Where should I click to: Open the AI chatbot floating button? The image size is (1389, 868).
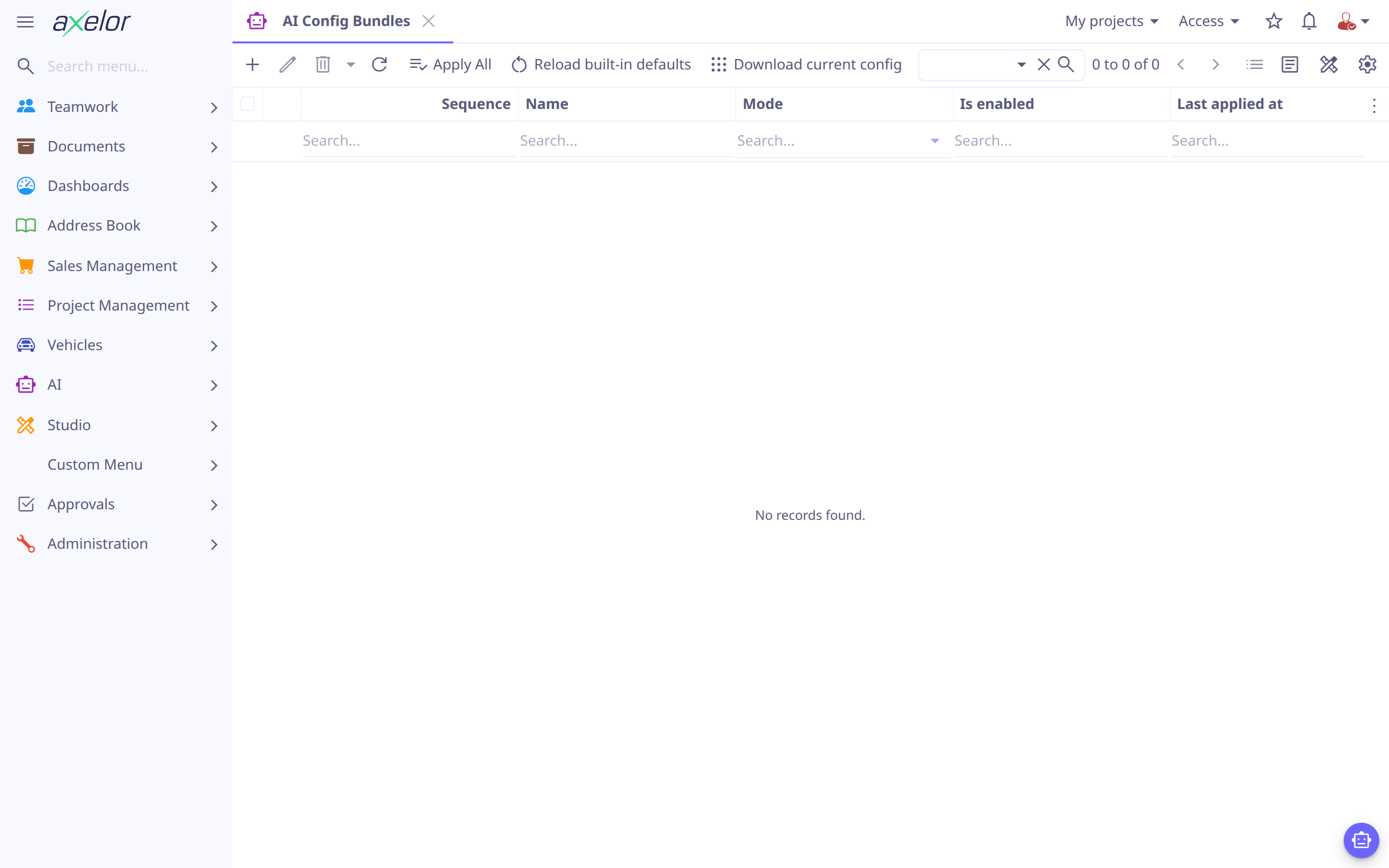pyautogui.click(x=1361, y=841)
